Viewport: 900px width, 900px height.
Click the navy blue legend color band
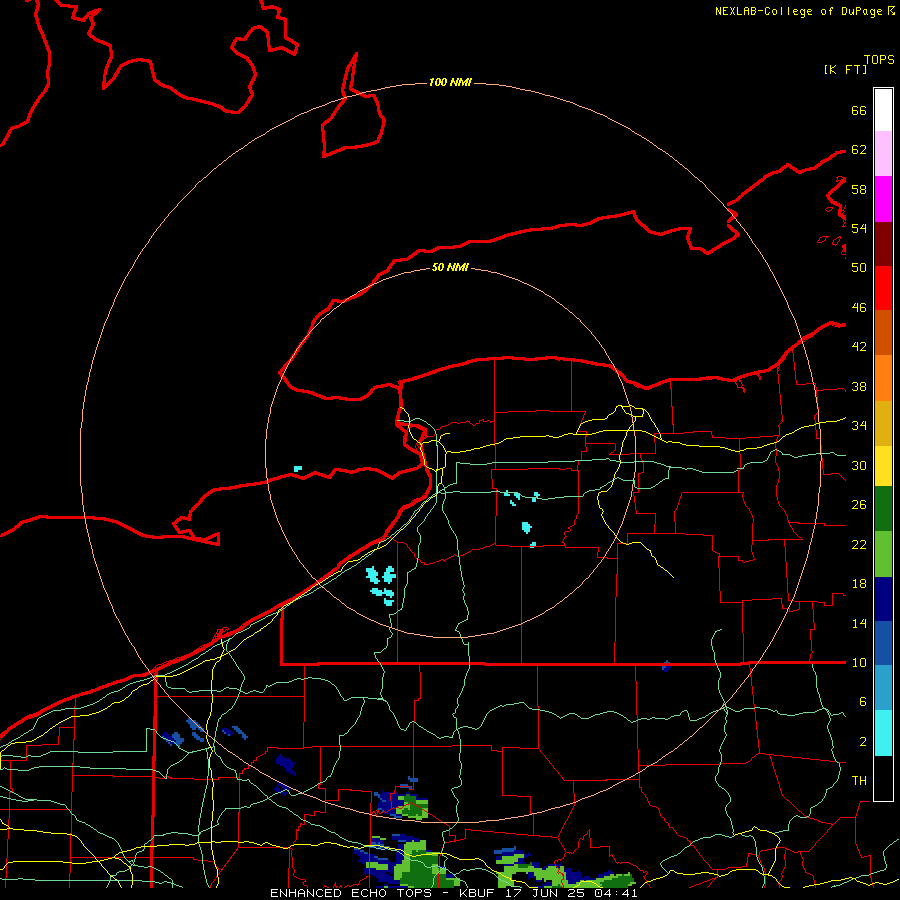[x=883, y=599]
